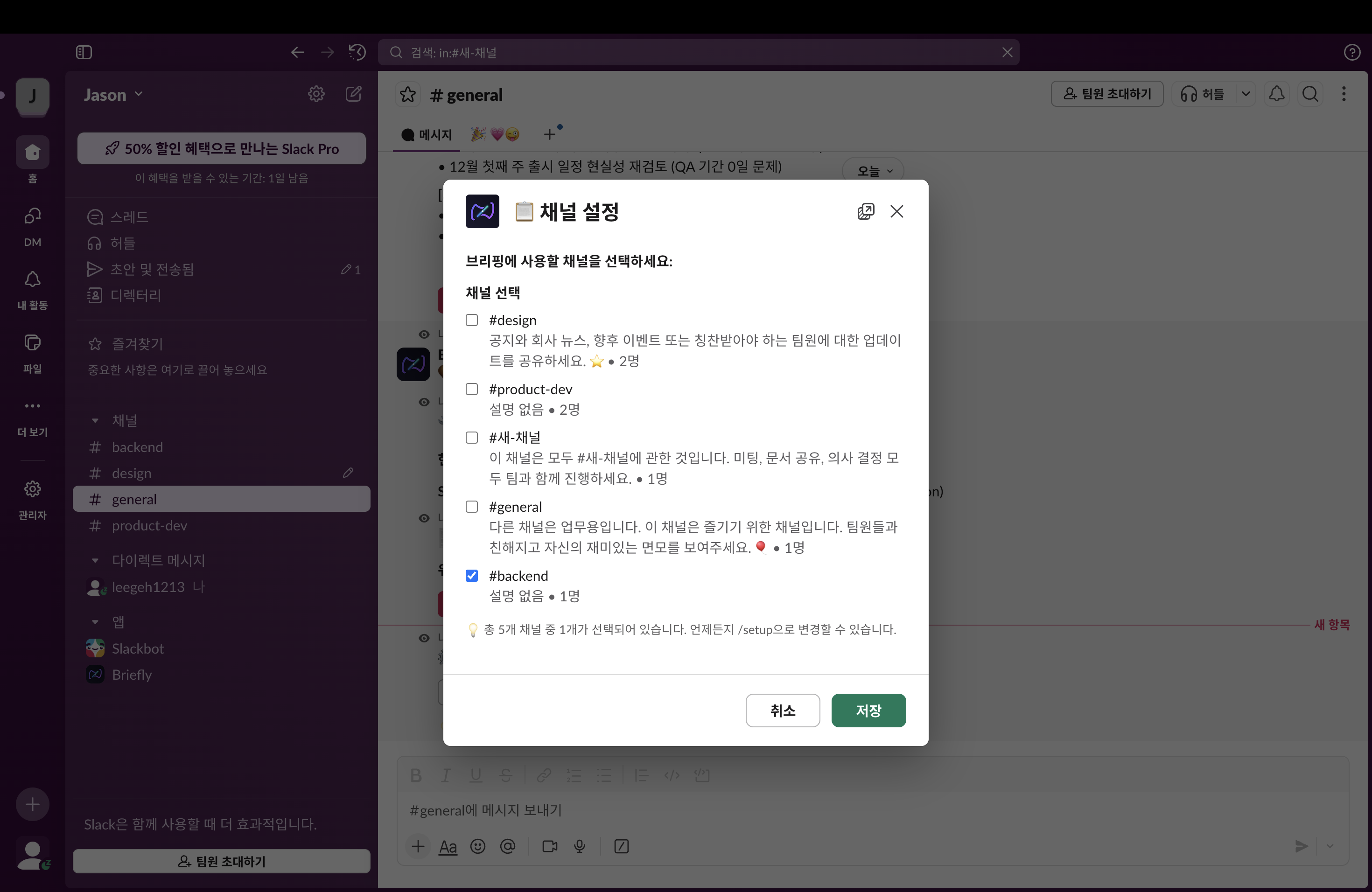The image size is (1372, 892).
Task: Cancel the dialog with 취소
Action: pos(782,711)
